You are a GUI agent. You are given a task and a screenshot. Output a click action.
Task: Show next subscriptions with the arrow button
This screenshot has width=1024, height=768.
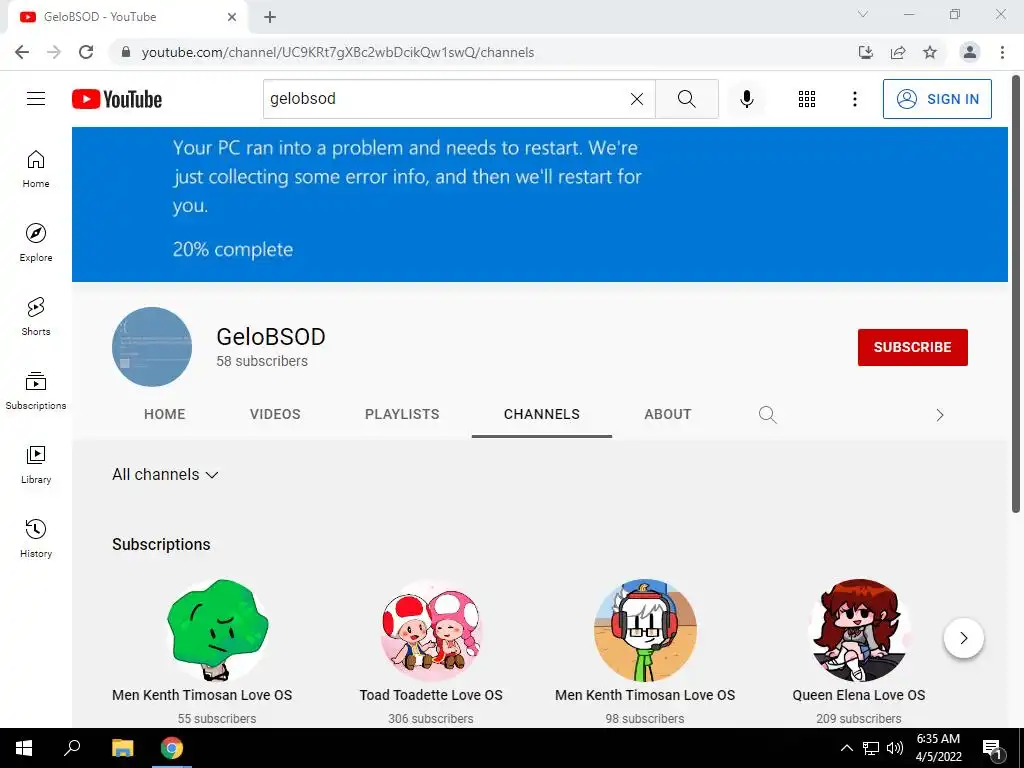[x=963, y=638]
